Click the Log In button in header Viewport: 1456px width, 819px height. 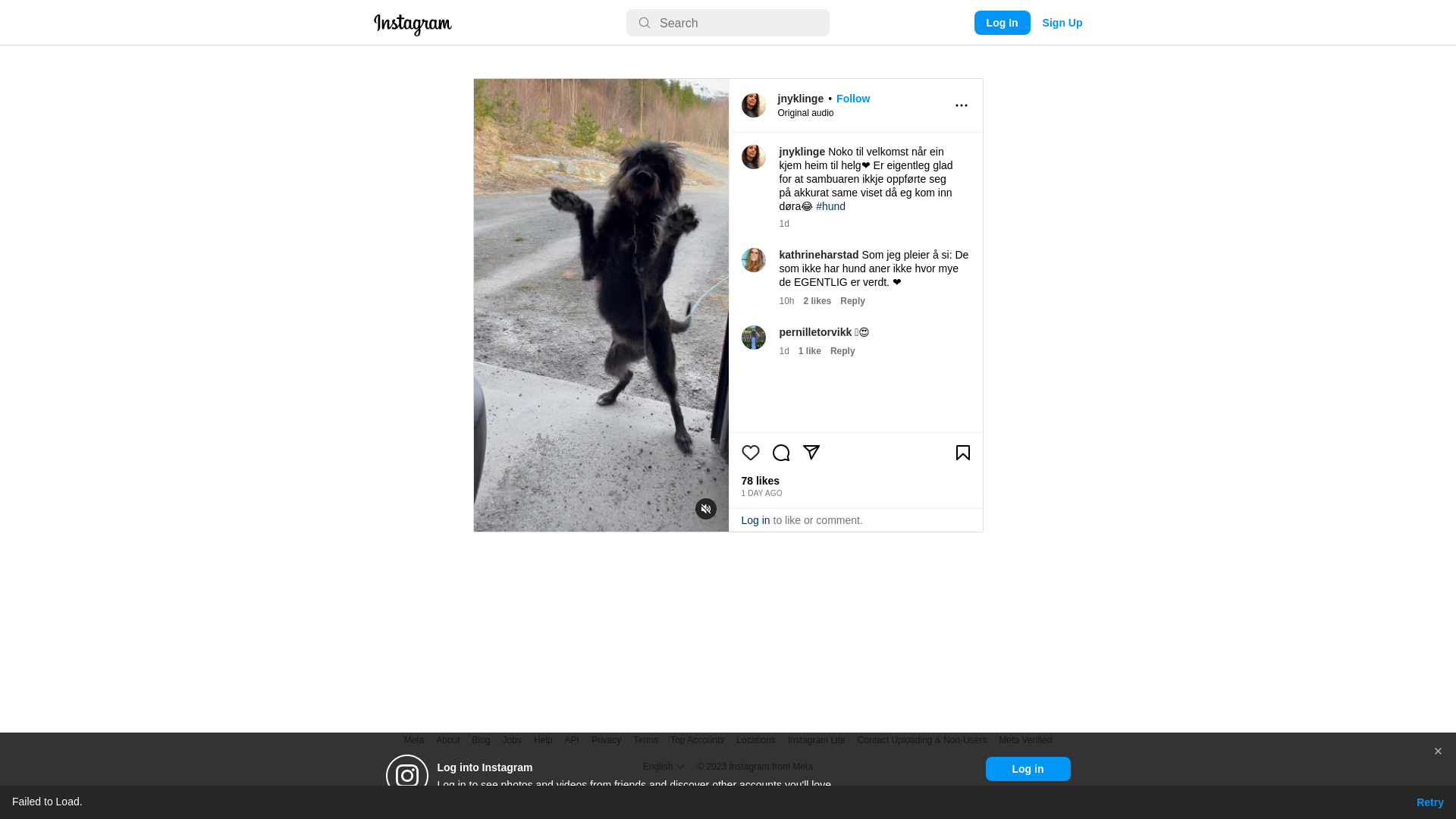pos(1002,23)
